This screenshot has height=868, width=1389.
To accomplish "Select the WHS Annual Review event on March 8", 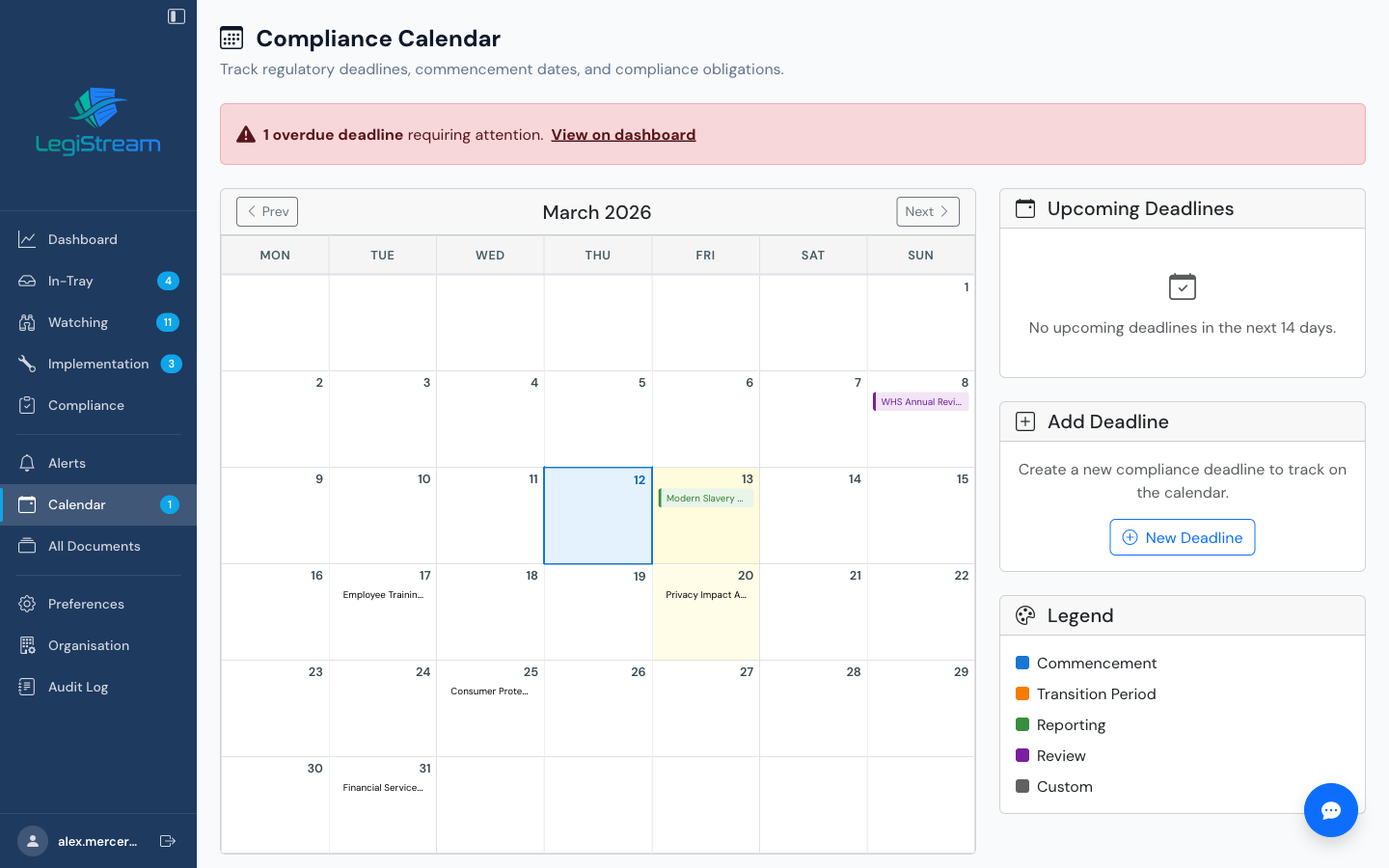I will point(921,401).
